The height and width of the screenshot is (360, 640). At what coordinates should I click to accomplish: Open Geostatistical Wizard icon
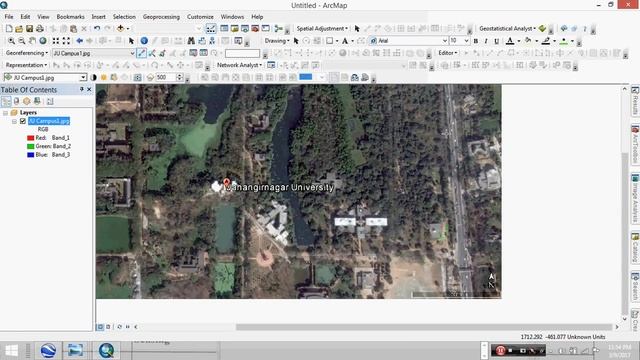pyautogui.click(x=542, y=29)
